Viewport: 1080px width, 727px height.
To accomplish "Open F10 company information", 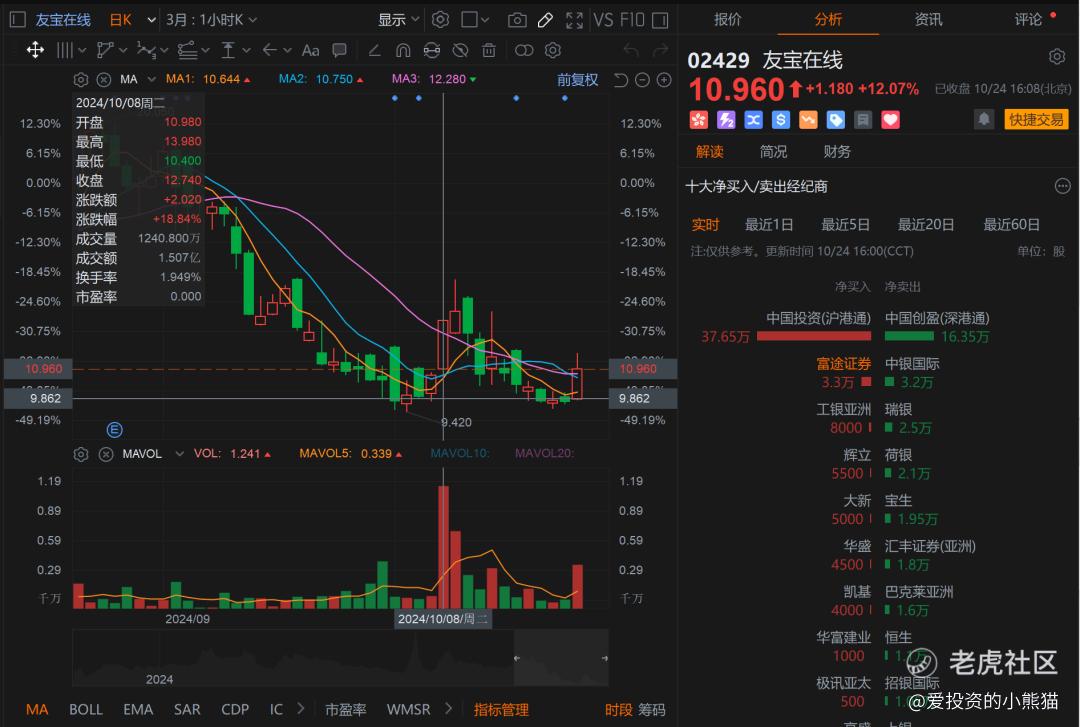I will [632, 20].
